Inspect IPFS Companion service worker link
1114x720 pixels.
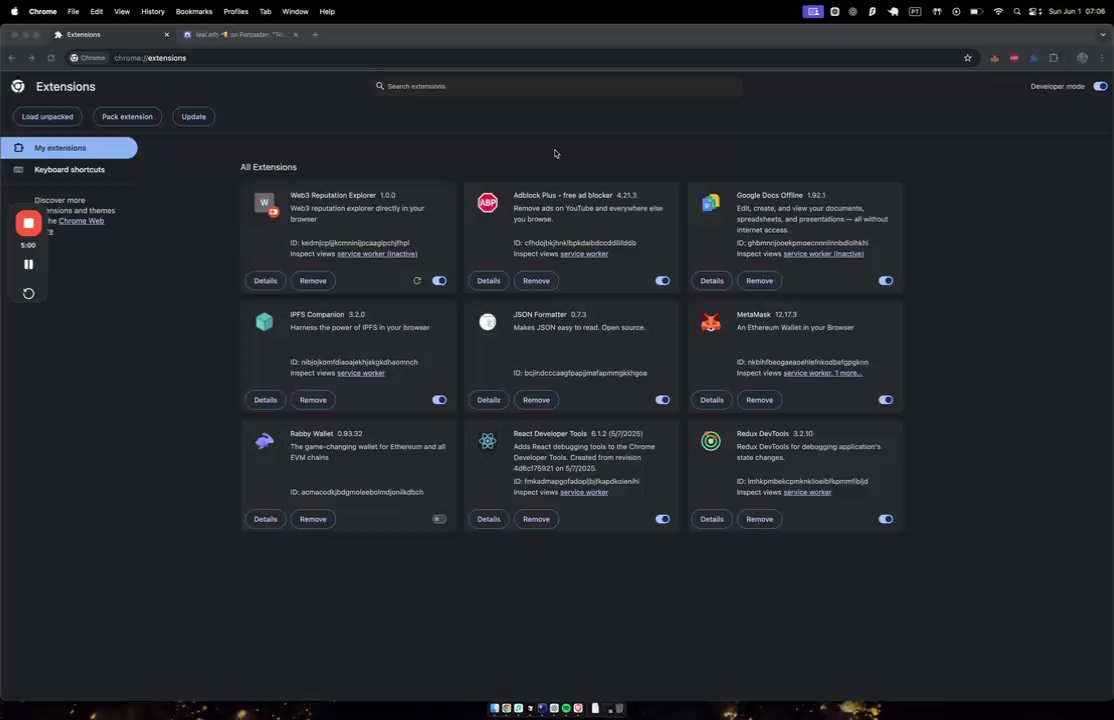pos(361,373)
